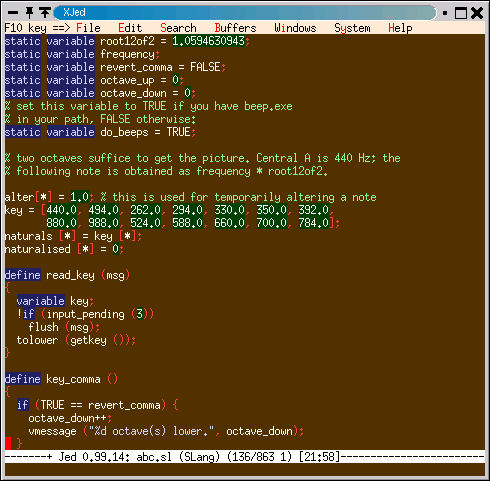Image resolution: width=490 pixels, height=481 pixels.
Task: Maximize the XJed window
Action: (x=461, y=13)
